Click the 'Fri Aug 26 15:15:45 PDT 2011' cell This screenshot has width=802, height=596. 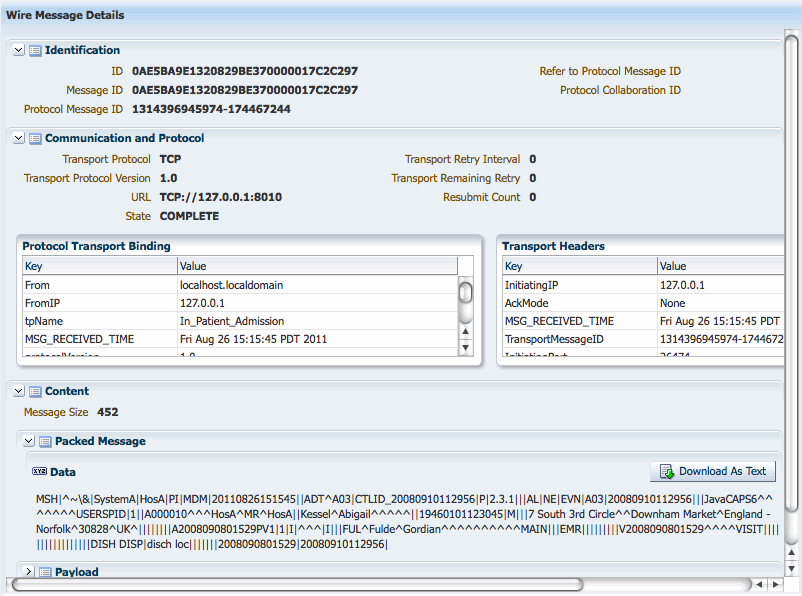click(318, 339)
